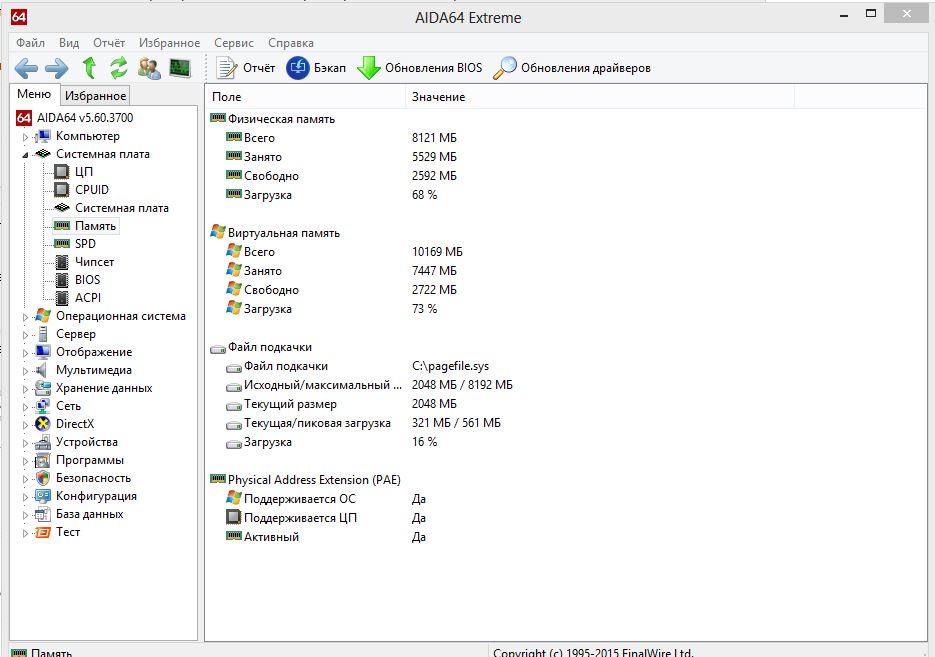This screenshot has width=935, height=657.
Task: Open the Вид menu
Action: click(69, 43)
